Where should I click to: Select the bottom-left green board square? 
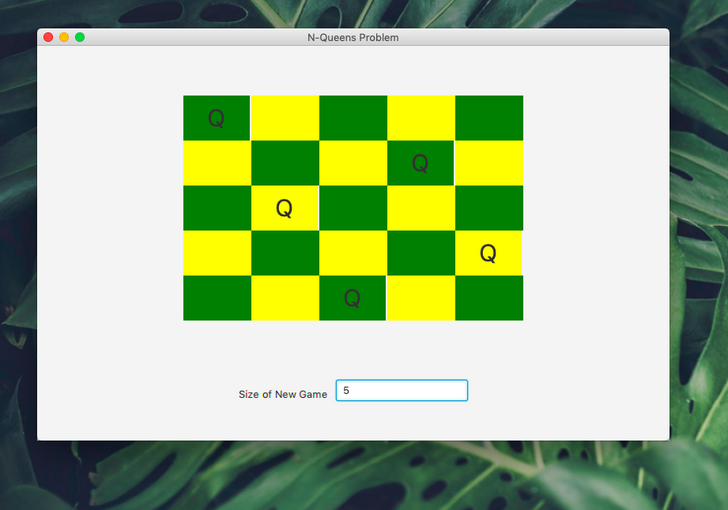point(217,298)
